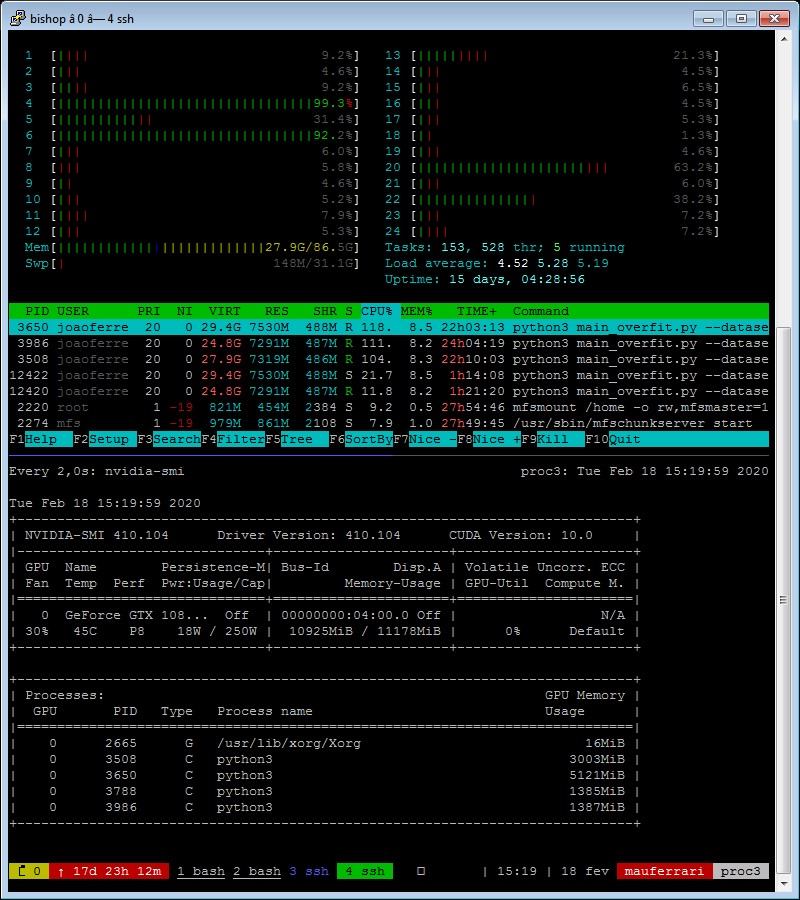Image resolution: width=800 pixels, height=900 pixels.
Task: Click F10 Quit in htop
Action: (625, 439)
